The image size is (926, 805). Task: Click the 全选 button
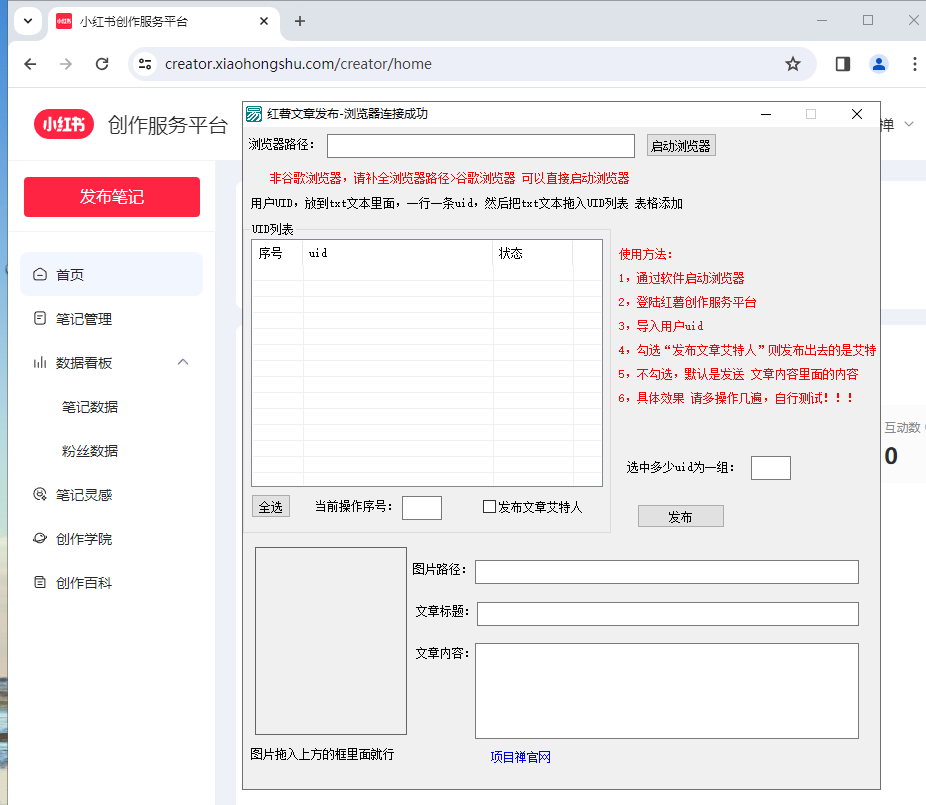(x=270, y=507)
